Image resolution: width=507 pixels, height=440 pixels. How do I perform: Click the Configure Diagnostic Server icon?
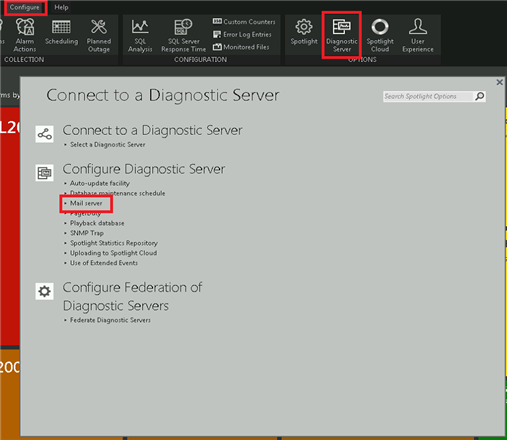pyautogui.click(x=44, y=173)
